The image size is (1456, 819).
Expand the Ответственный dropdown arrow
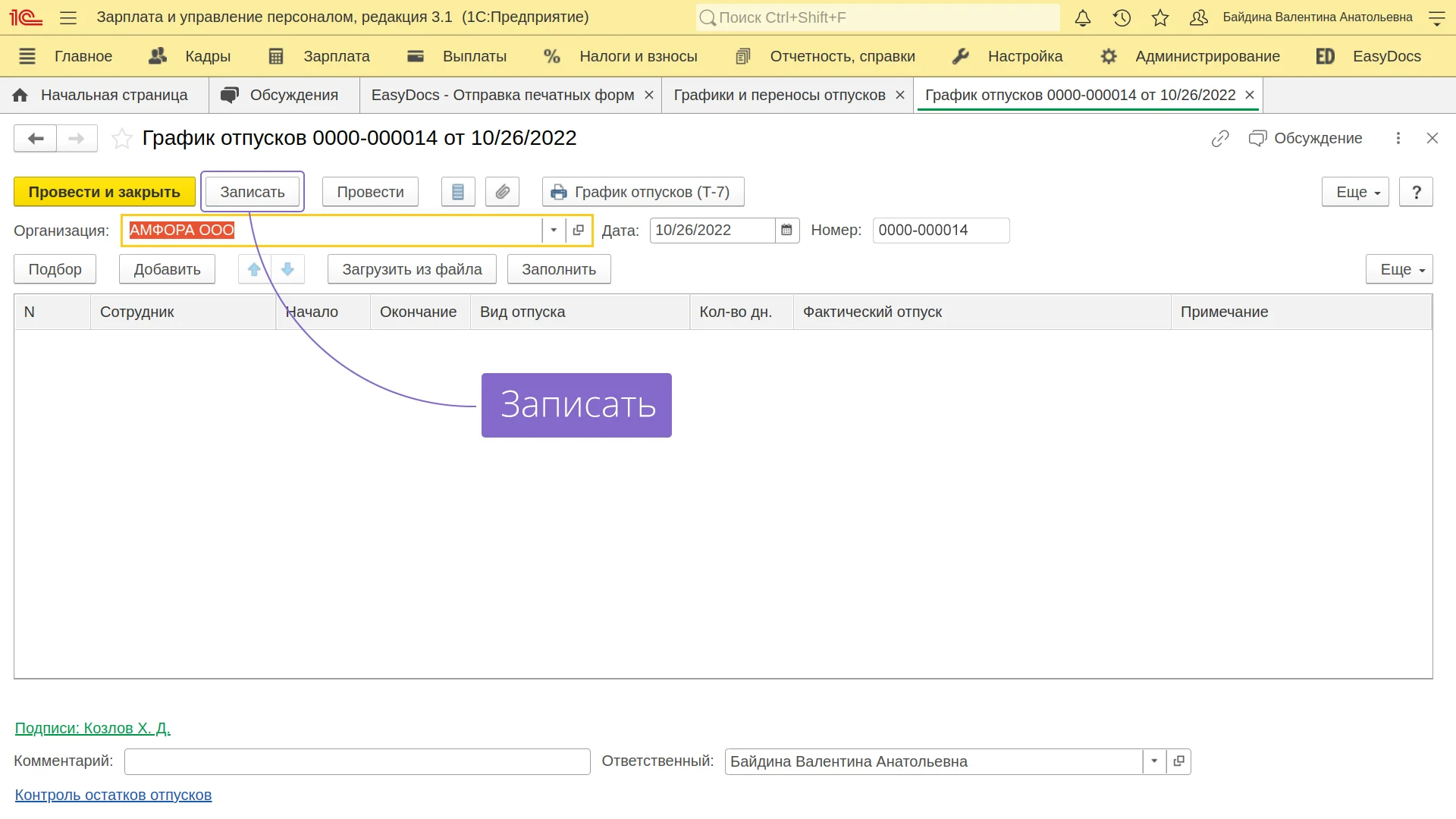(x=1153, y=761)
